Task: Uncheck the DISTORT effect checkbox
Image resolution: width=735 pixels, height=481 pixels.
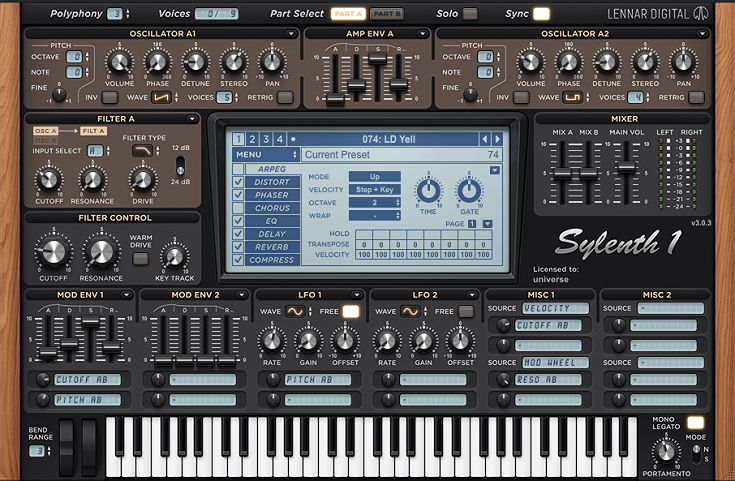Action: point(238,182)
